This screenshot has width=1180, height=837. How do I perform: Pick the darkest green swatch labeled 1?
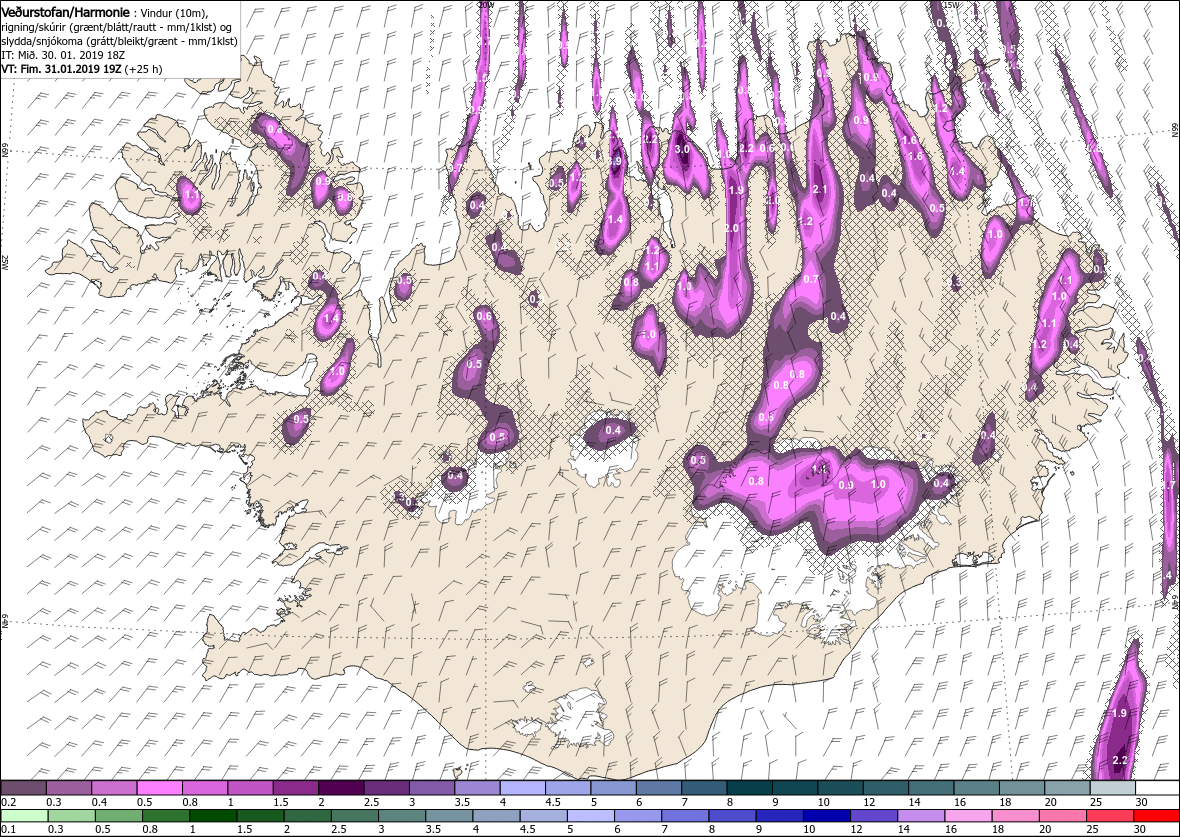[x=214, y=816]
